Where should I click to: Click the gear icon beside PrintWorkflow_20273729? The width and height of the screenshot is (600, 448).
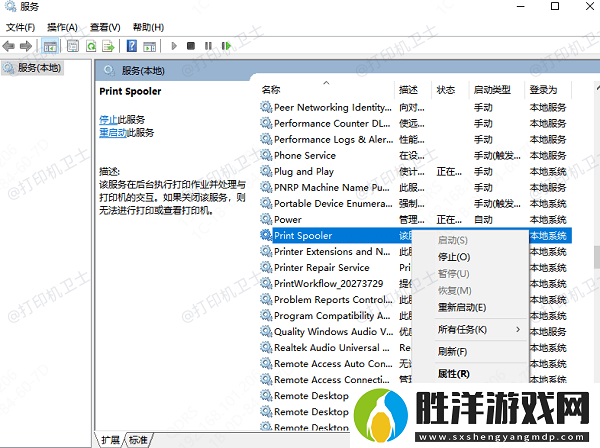point(266,283)
